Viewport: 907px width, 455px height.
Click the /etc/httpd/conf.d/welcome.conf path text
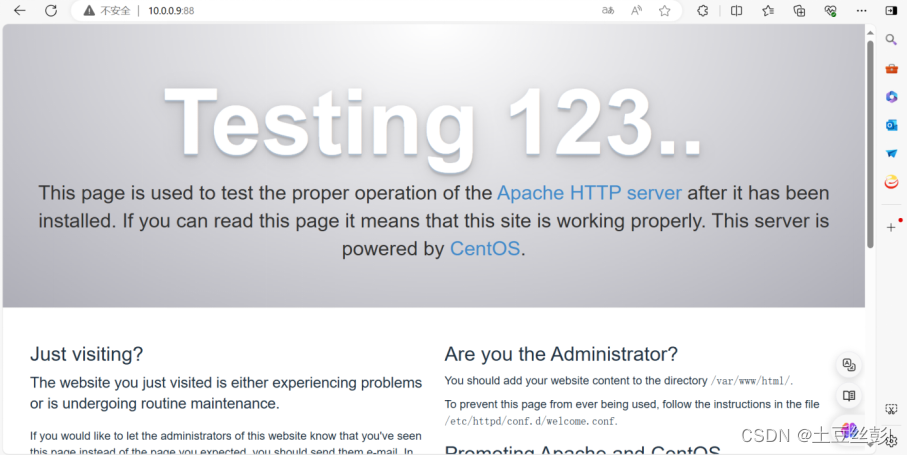pyautogui.click(x=531, y=421)
